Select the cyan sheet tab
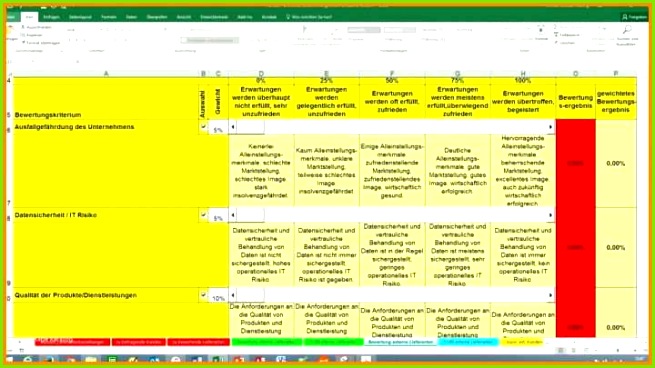This screenshot has width=655, height=368. pos(468,342)
